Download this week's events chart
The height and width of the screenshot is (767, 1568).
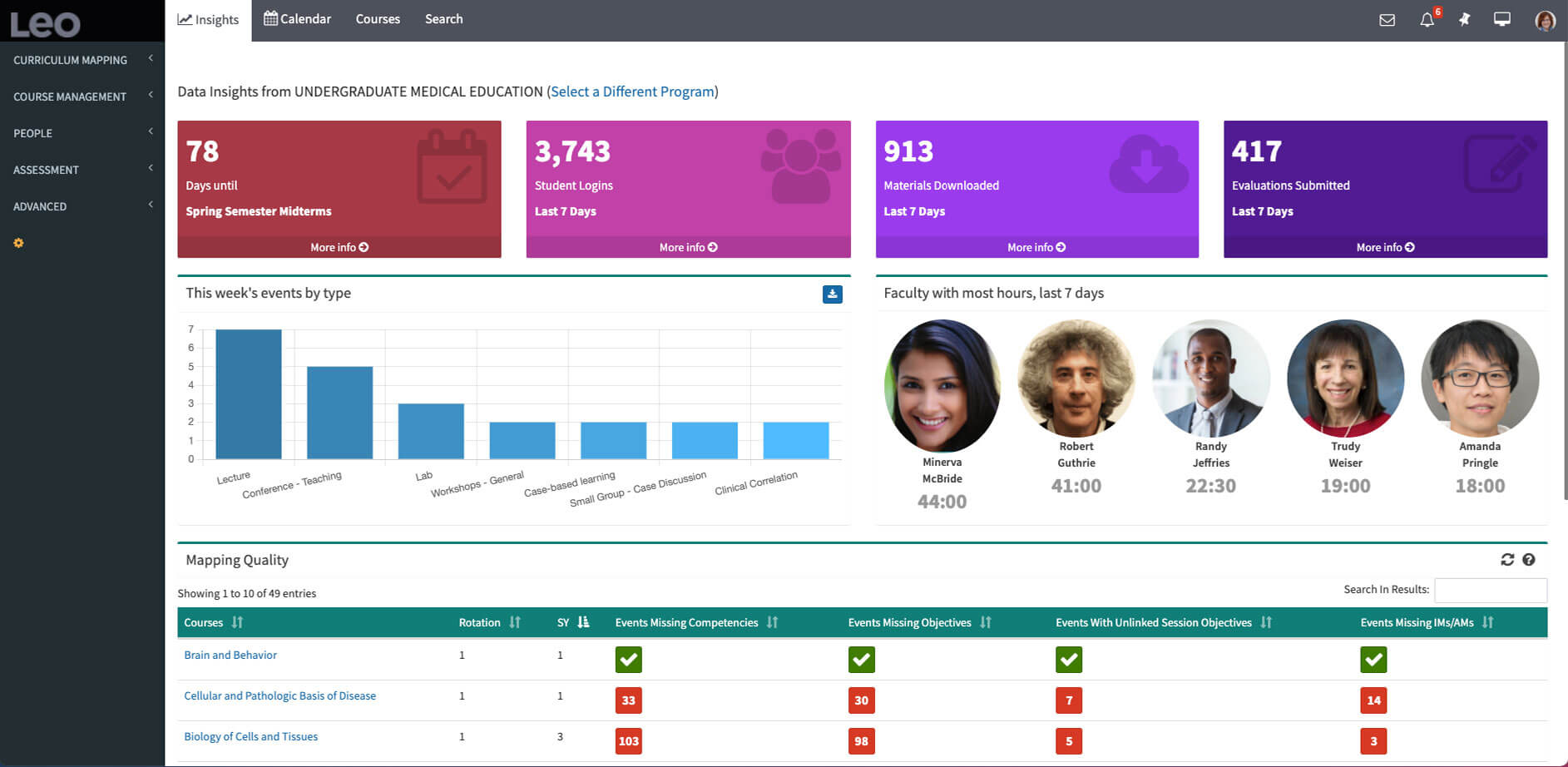tap(832, 294)
